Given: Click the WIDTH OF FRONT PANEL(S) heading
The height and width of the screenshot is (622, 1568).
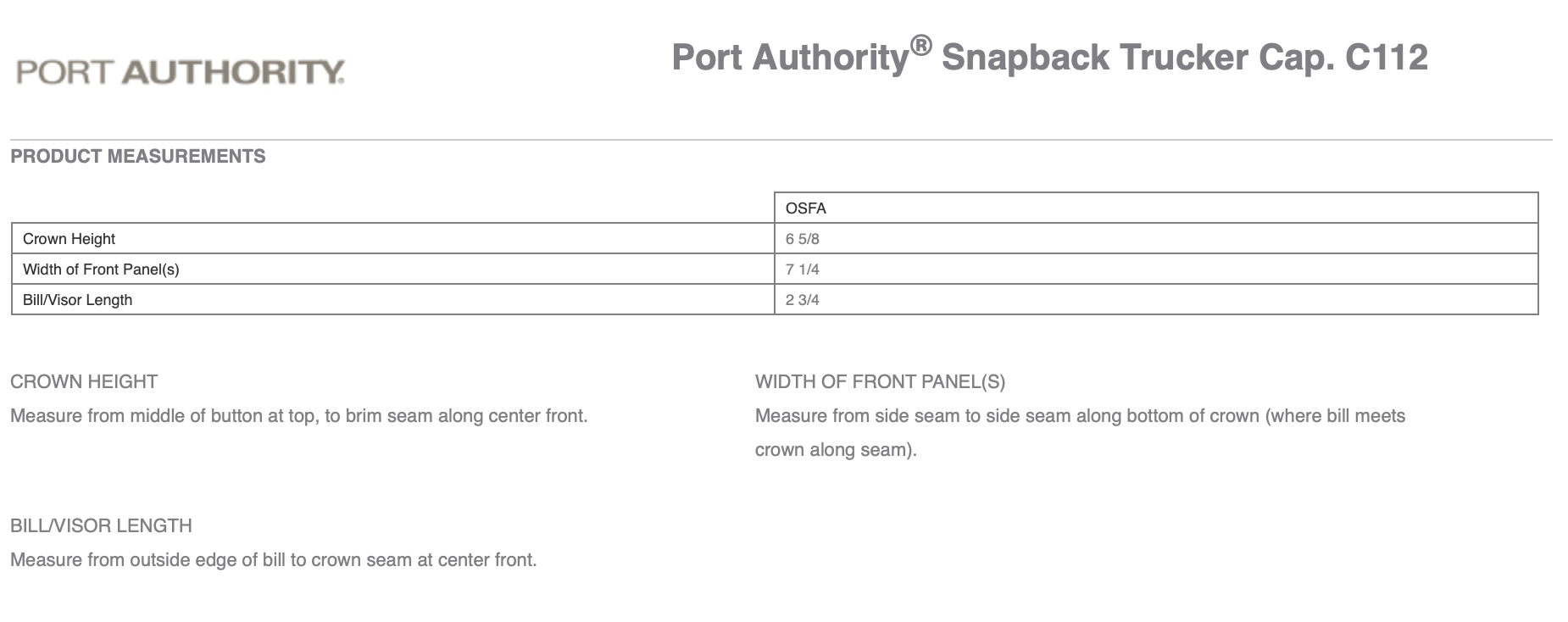Looking at the screenshot, I should click(x=880, y=381).
